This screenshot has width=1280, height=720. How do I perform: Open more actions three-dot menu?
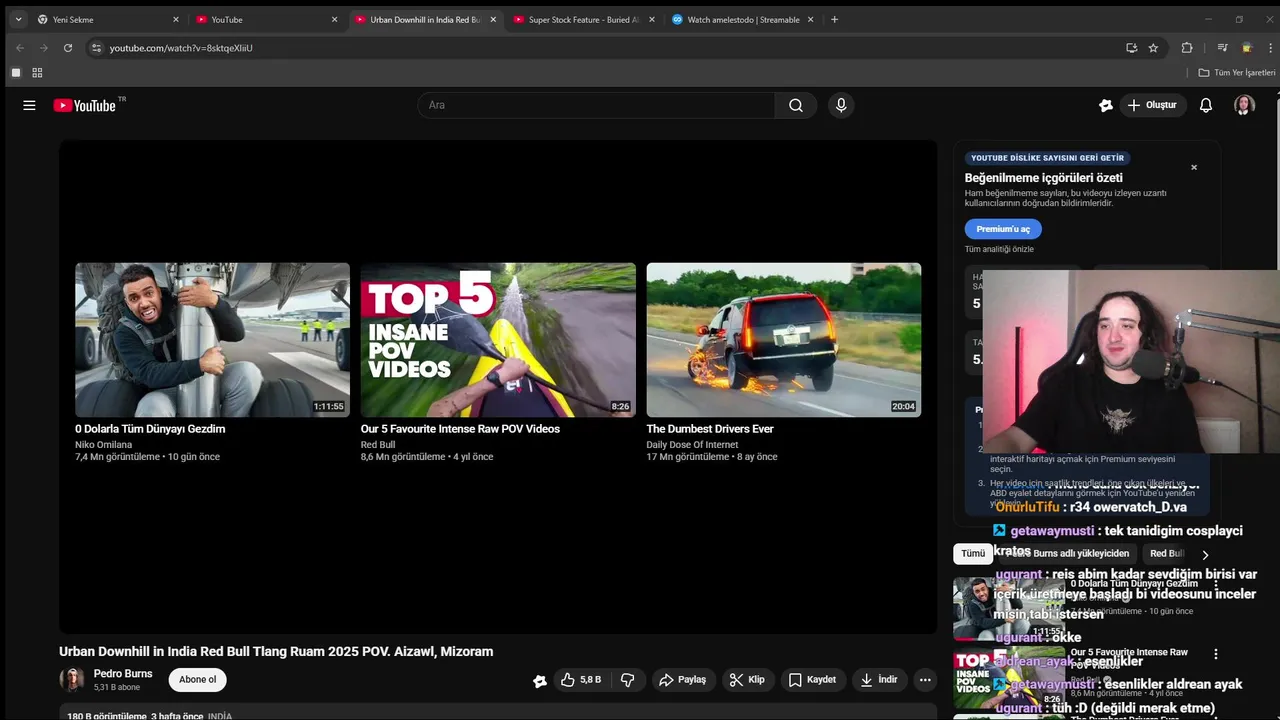[x=925, y=680]
